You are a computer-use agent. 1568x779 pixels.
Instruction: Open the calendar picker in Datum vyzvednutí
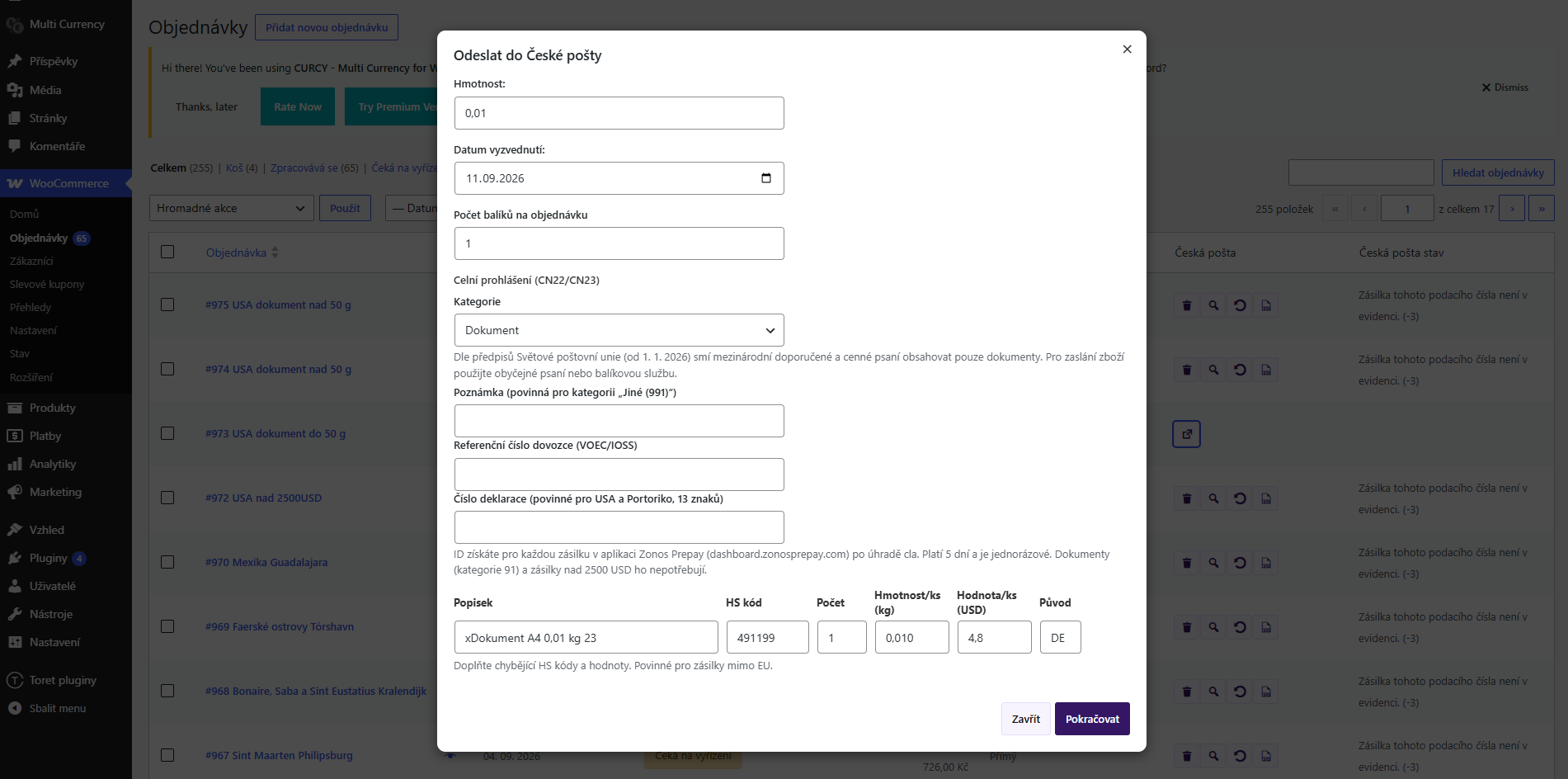766,178
